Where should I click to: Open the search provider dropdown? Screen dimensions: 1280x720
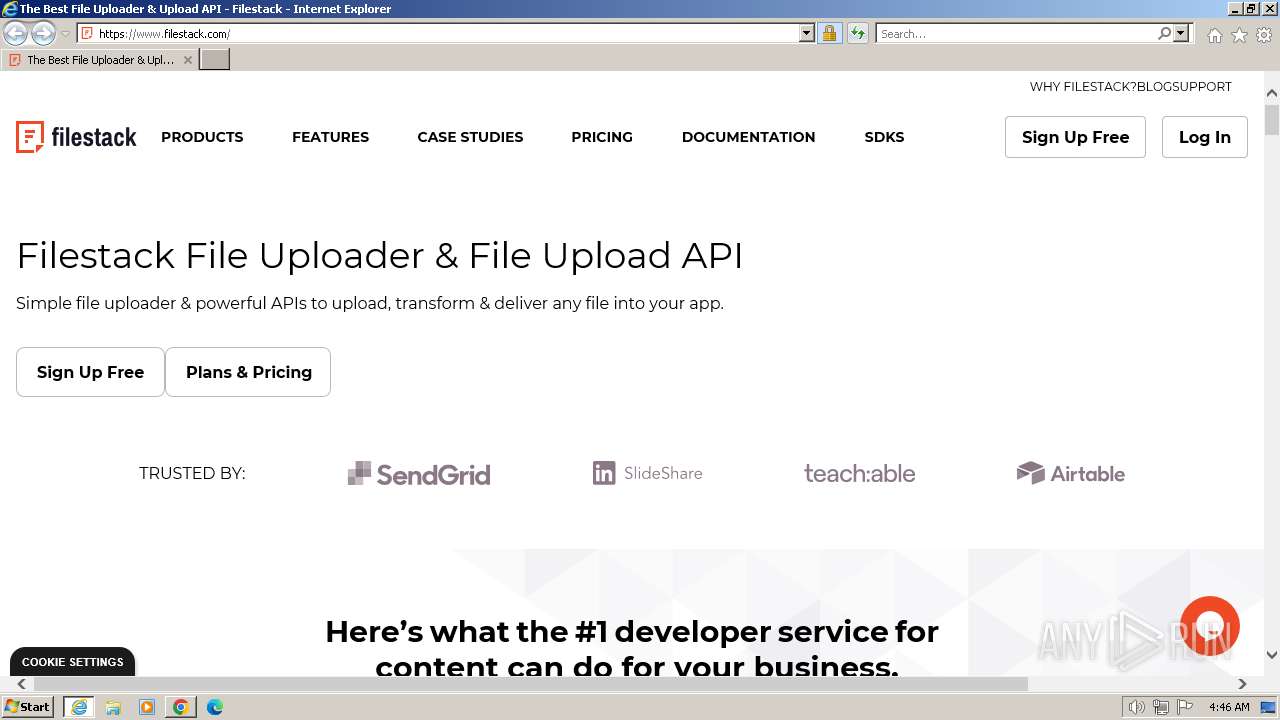[1181, 33]
